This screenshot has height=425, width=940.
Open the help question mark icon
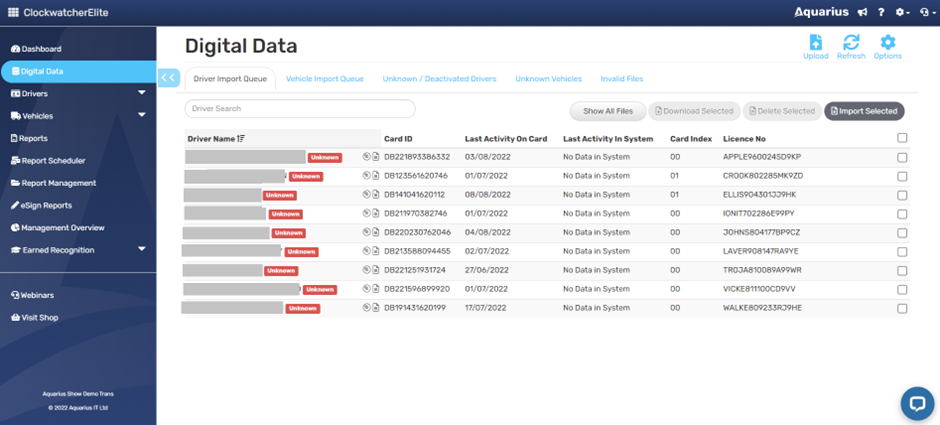click(881, 12)
